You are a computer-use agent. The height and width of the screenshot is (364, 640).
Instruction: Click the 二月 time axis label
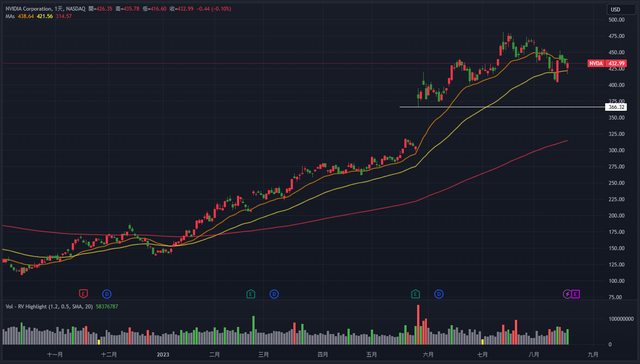[x=214, y=355]
